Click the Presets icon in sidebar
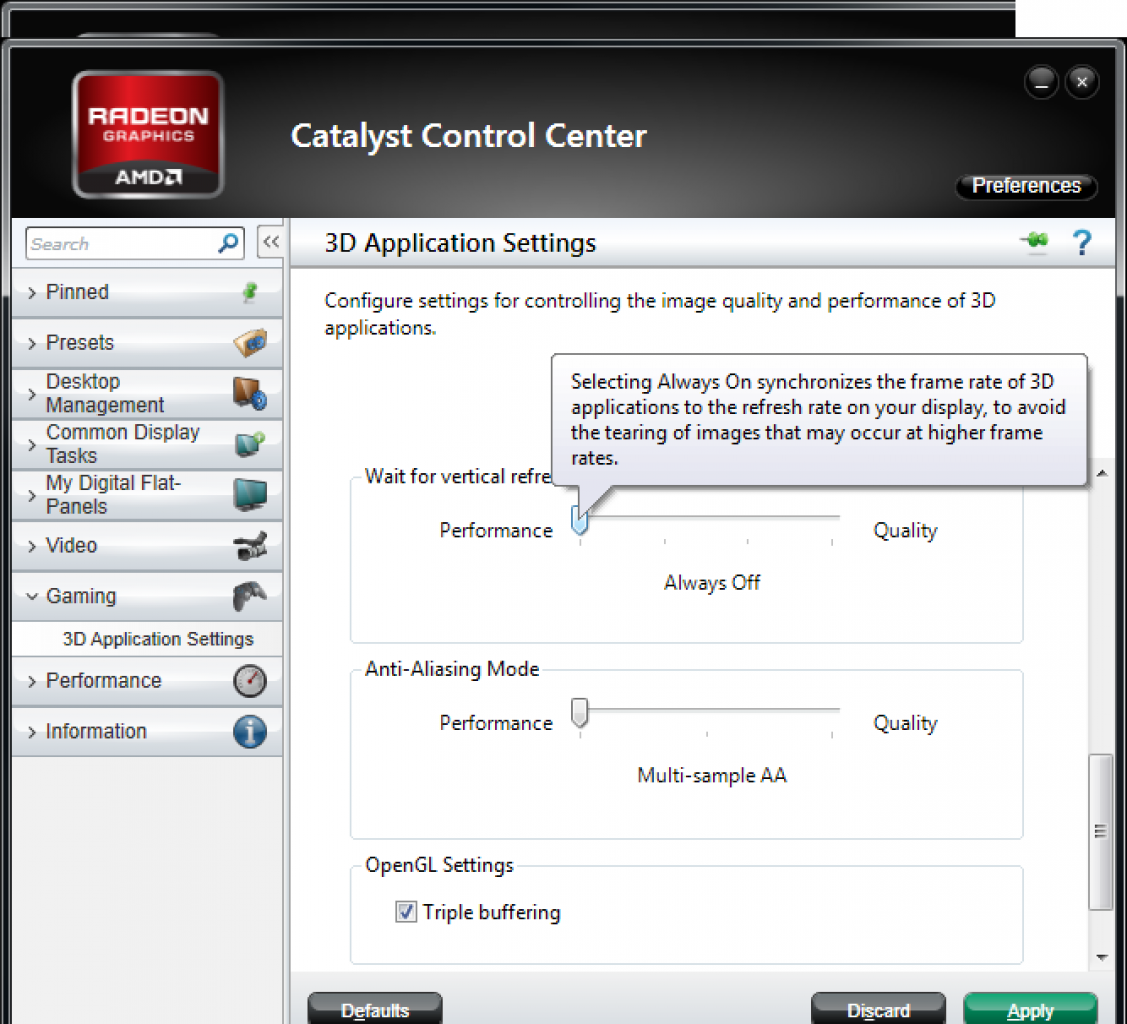 (x=249, y=343)
